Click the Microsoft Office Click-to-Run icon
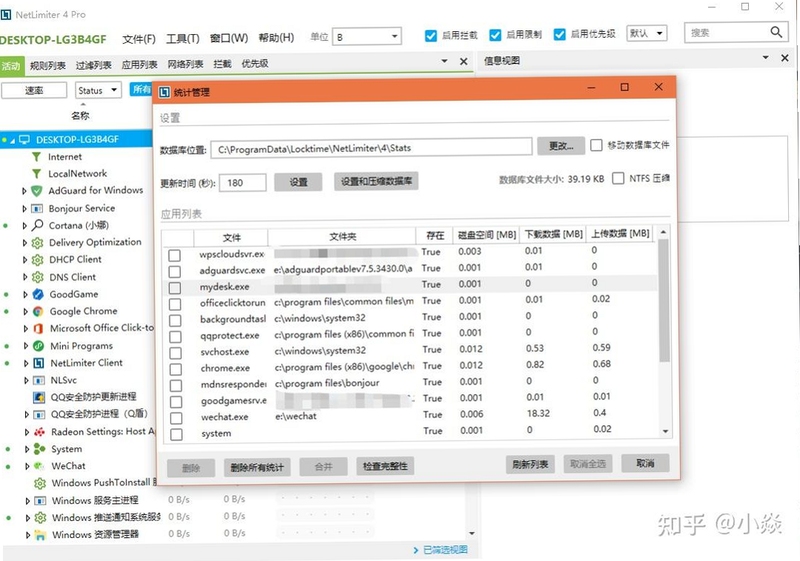The width and height of the screenshot is (800, 561). 38,328
